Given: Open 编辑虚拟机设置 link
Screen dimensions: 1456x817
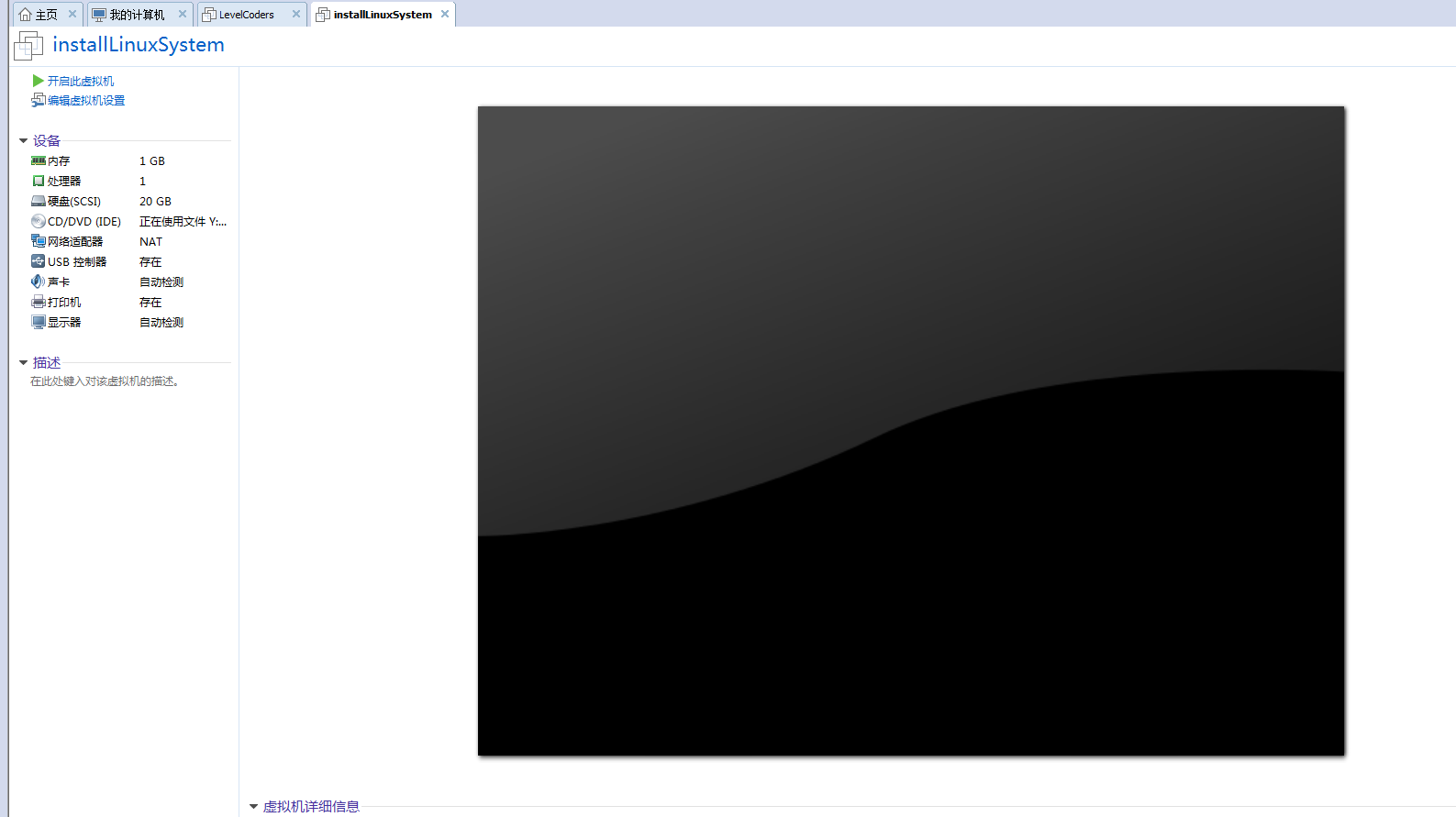Looking at the screenshot, I should (86, 100).
